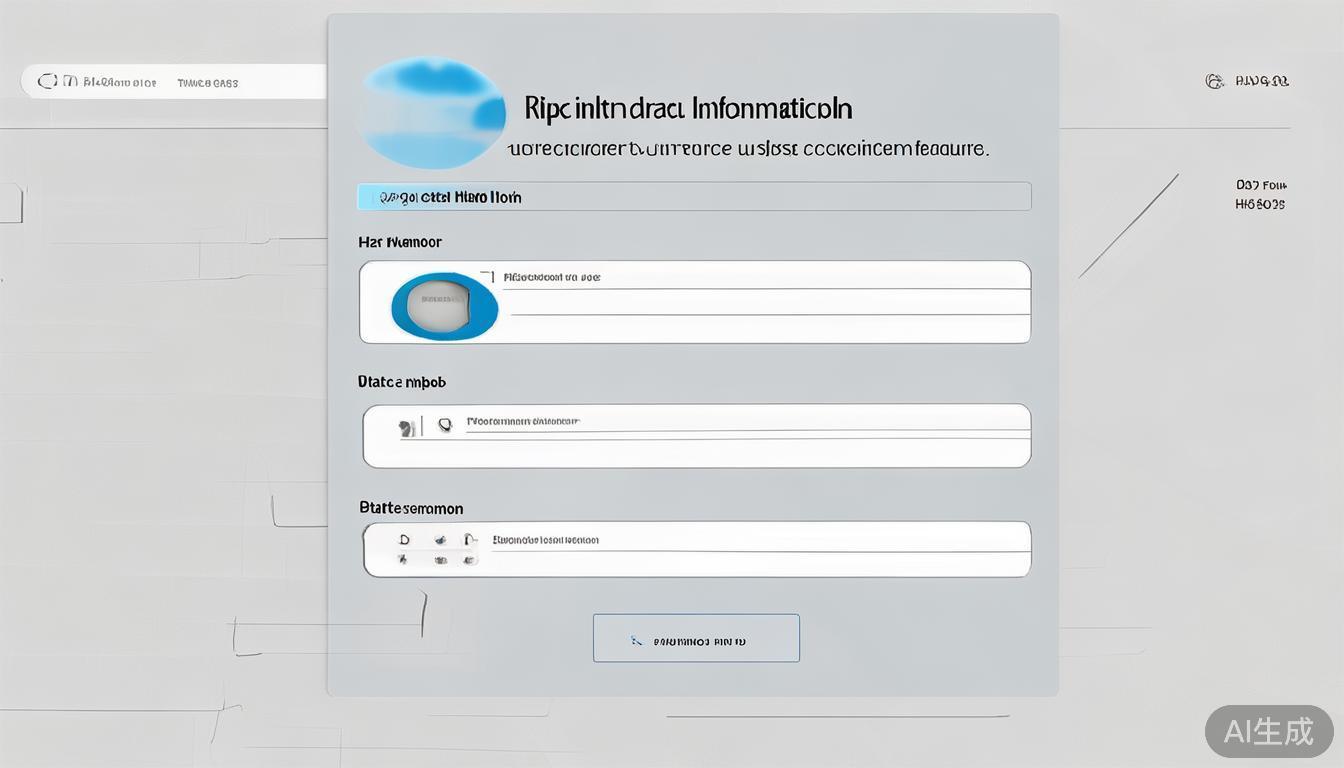Toggle the small checkbox beside the blue circle
The height and width of the screenshot is (768, 1344).
(x=488, y=275)
